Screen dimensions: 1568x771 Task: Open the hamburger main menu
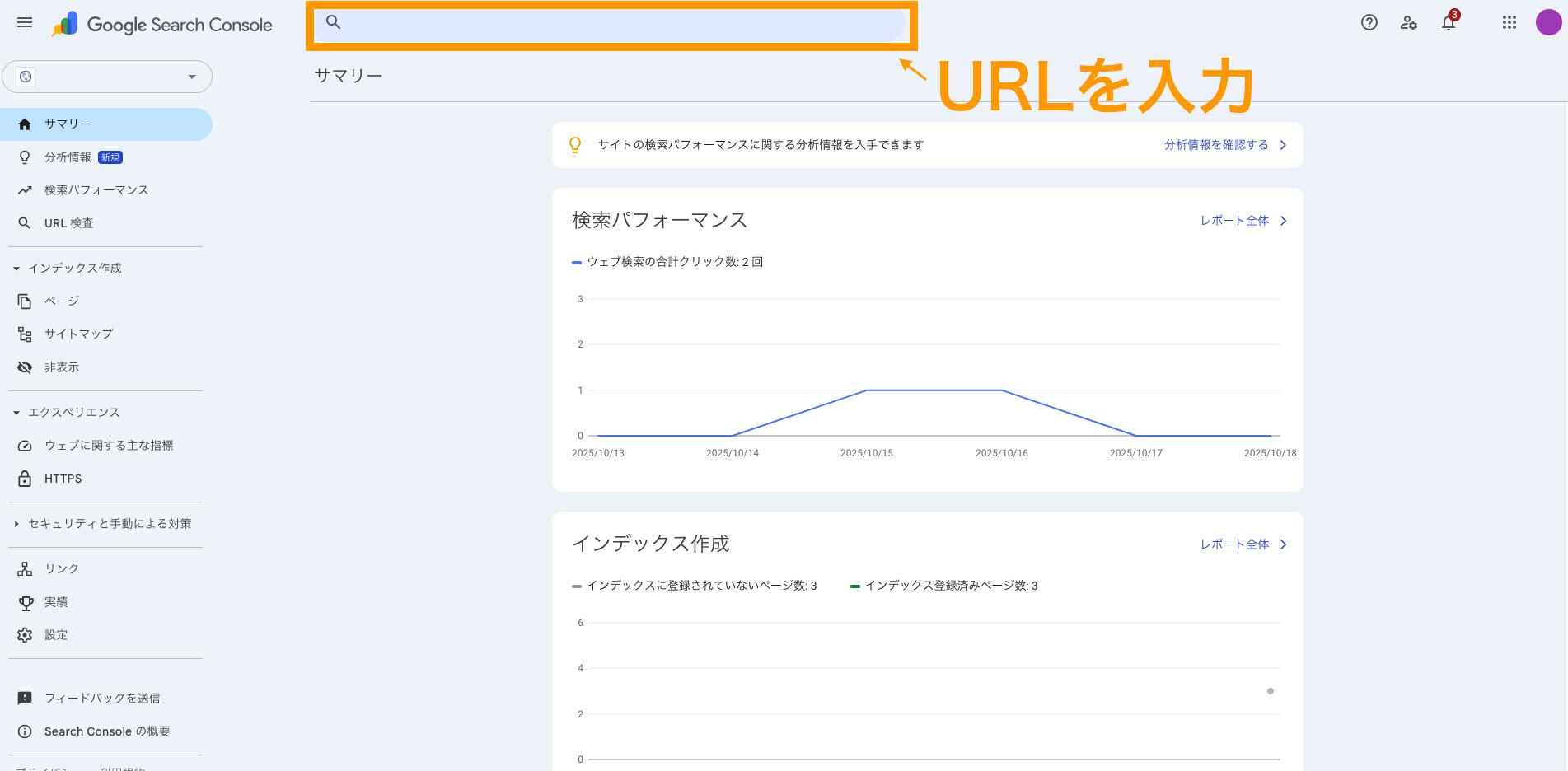[25, 23]
